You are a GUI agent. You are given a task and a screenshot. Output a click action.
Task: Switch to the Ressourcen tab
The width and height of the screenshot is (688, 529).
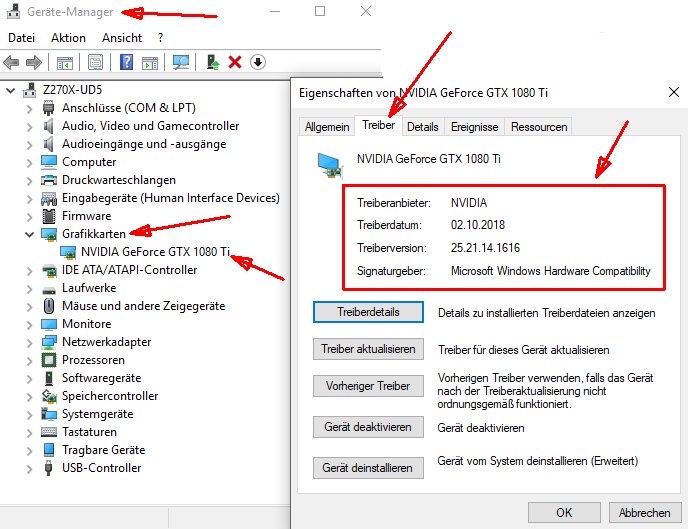click(x=539, y=127)
